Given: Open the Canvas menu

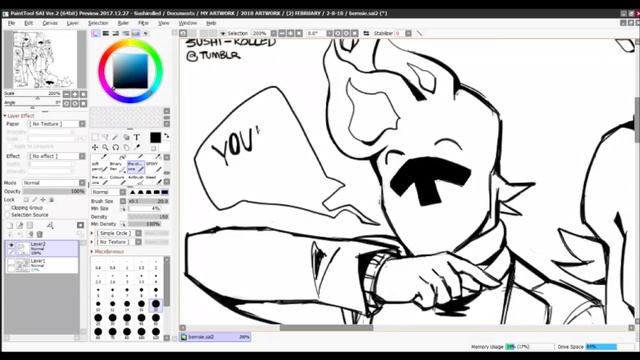Looking at the screenshot, I should coord(50,23).
